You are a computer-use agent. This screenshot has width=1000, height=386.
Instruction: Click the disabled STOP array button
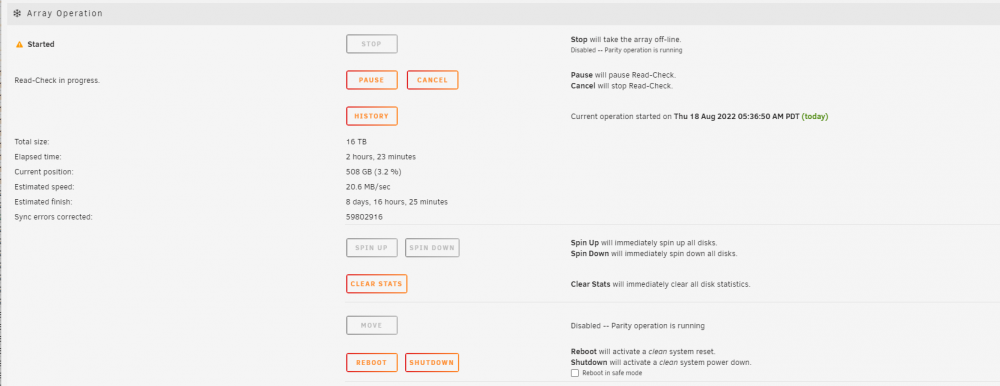[372, 44]
